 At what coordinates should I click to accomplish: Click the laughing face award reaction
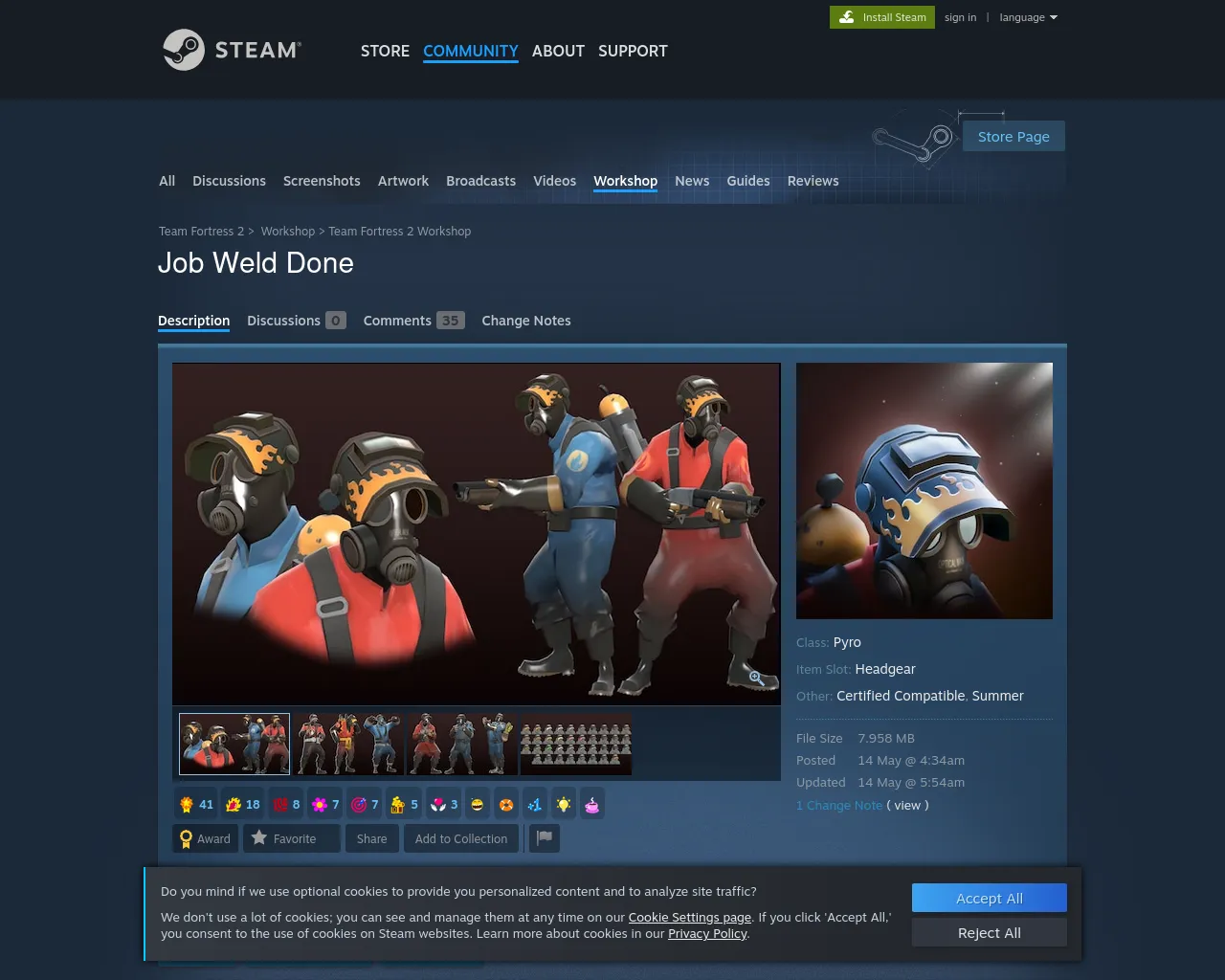point(477,805)
